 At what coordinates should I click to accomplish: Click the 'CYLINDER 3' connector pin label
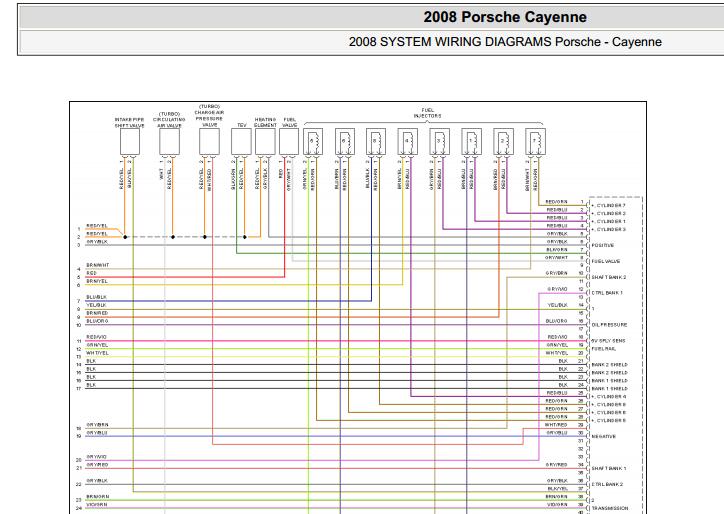(x=611, y=230)
